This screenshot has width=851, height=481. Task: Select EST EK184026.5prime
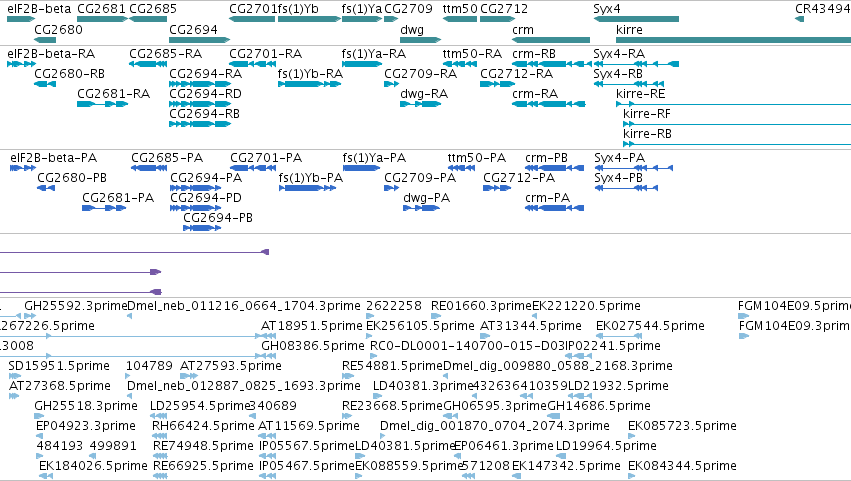pos(93,467)
